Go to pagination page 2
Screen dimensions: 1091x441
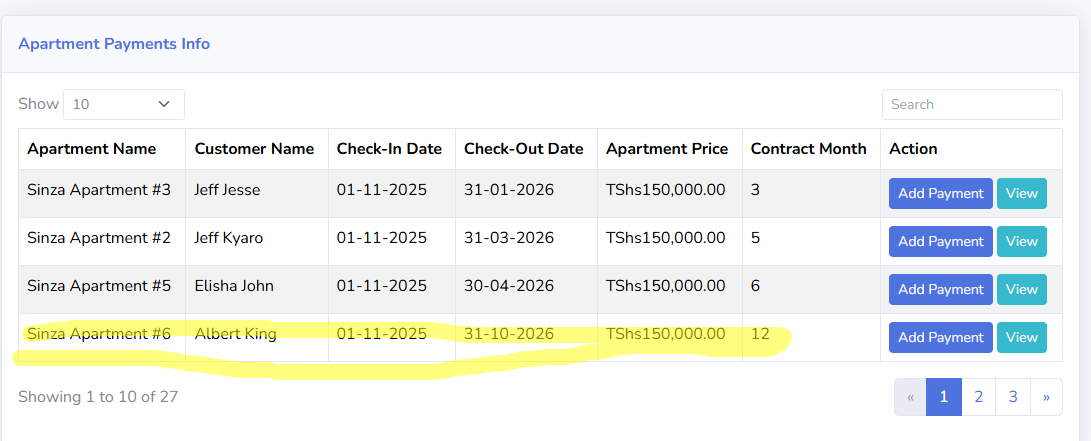pos(978,397)
